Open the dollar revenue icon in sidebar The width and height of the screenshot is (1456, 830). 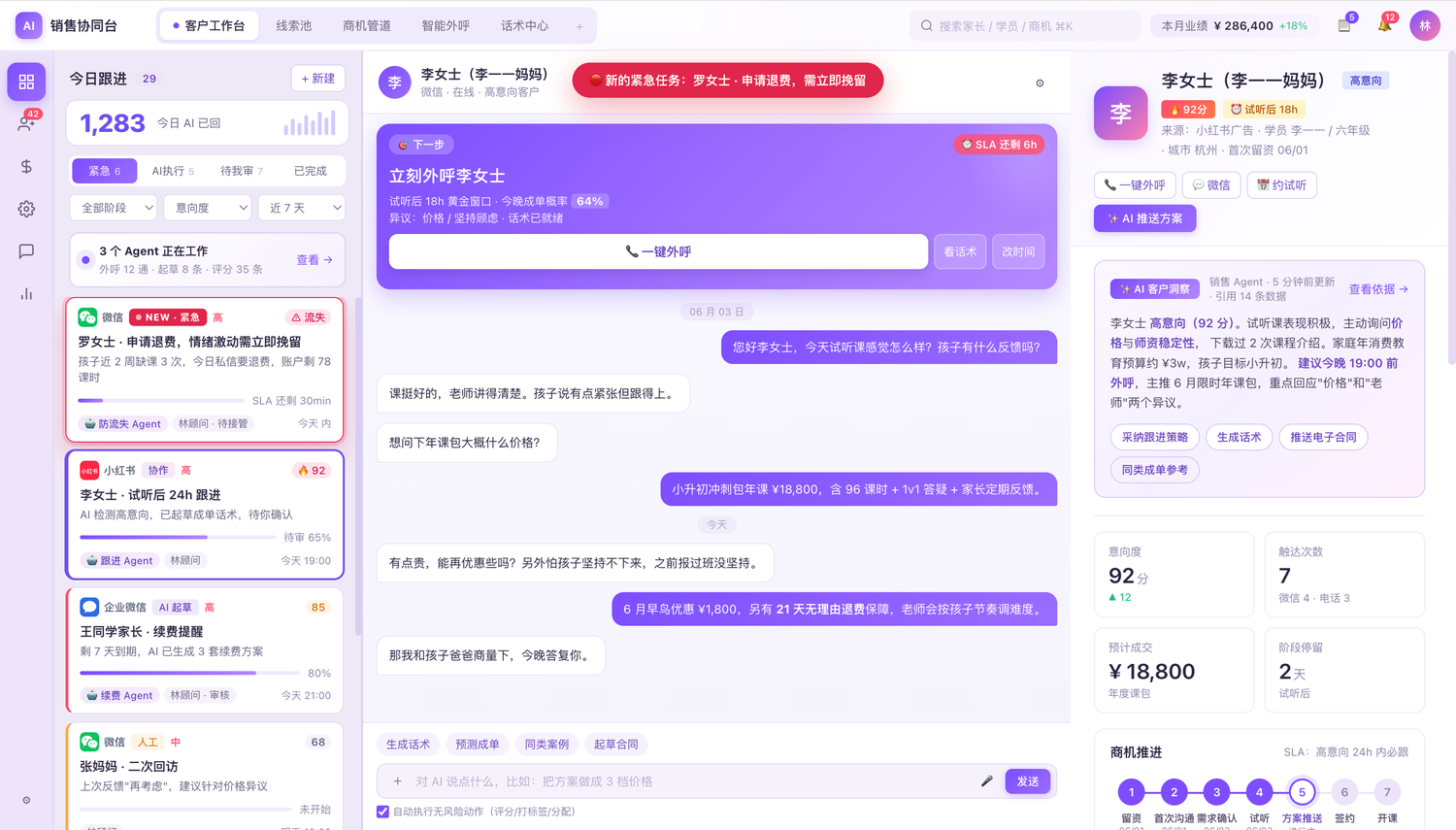point(26,166)
